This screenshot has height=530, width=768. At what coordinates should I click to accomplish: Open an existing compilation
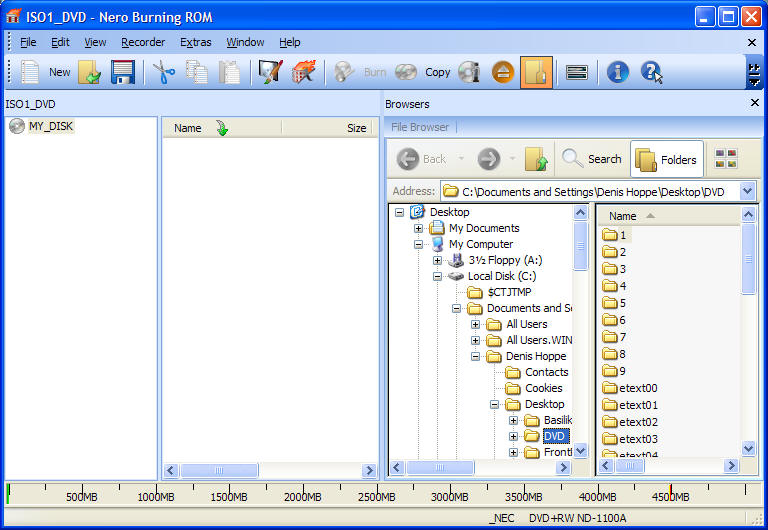tap(89, 72)
